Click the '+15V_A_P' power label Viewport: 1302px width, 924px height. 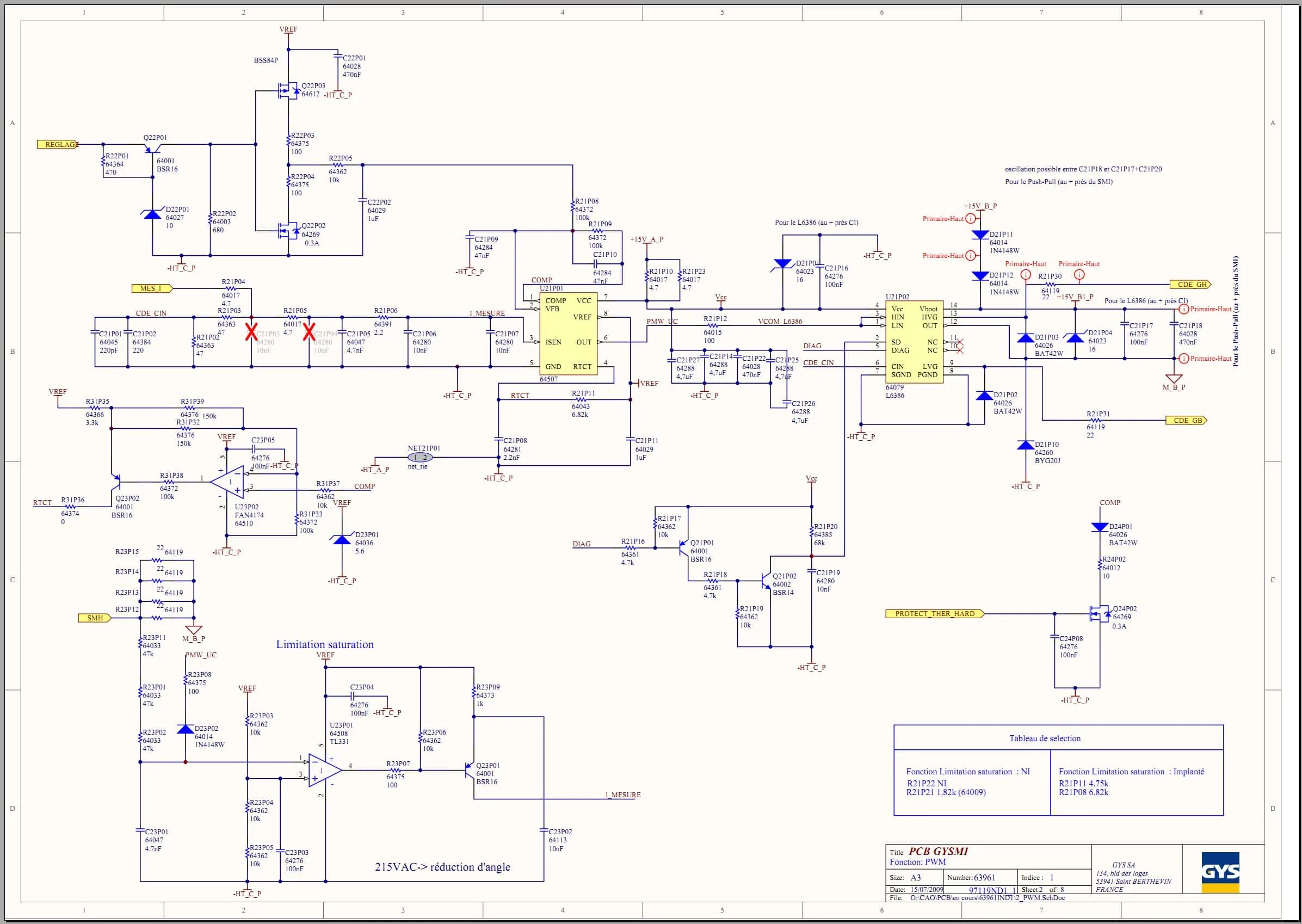(x=646, y=239)
